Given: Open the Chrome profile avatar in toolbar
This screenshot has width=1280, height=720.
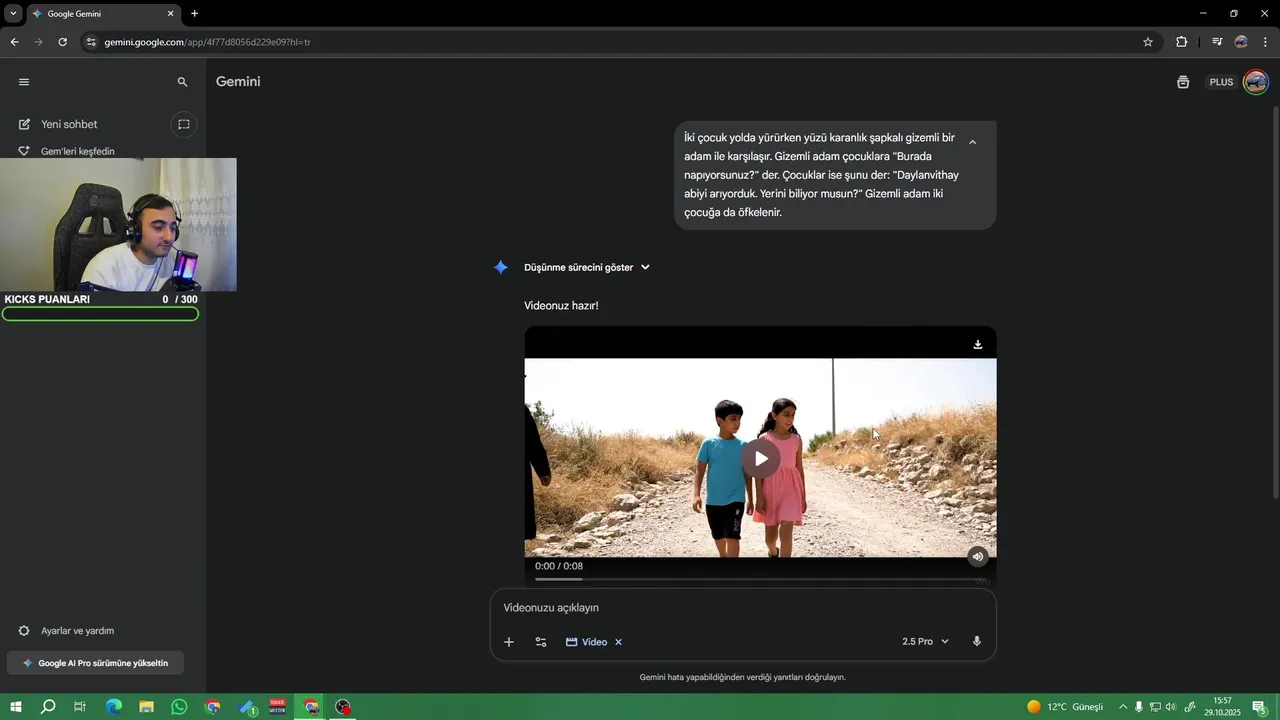Looking at the screenshot, I should click(1241, 42).
